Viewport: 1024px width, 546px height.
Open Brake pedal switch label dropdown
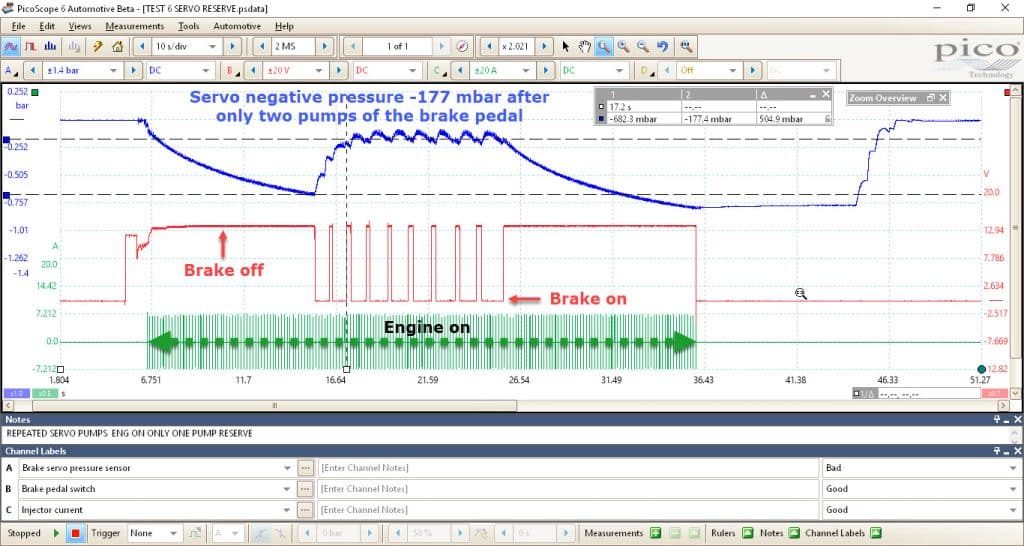[156, 489]
